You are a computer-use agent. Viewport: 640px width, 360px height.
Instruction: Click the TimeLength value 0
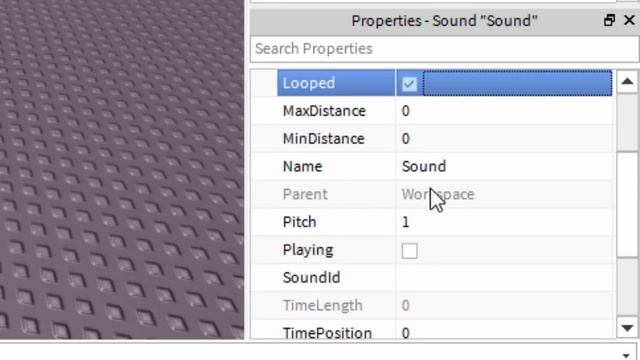click(405, 305)
